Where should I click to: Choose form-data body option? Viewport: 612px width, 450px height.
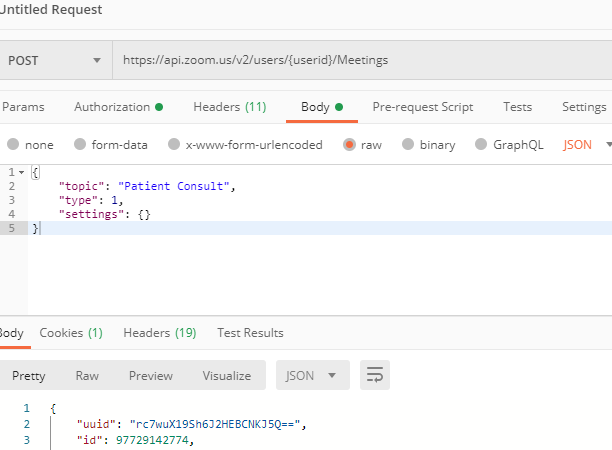click(84, 145)
